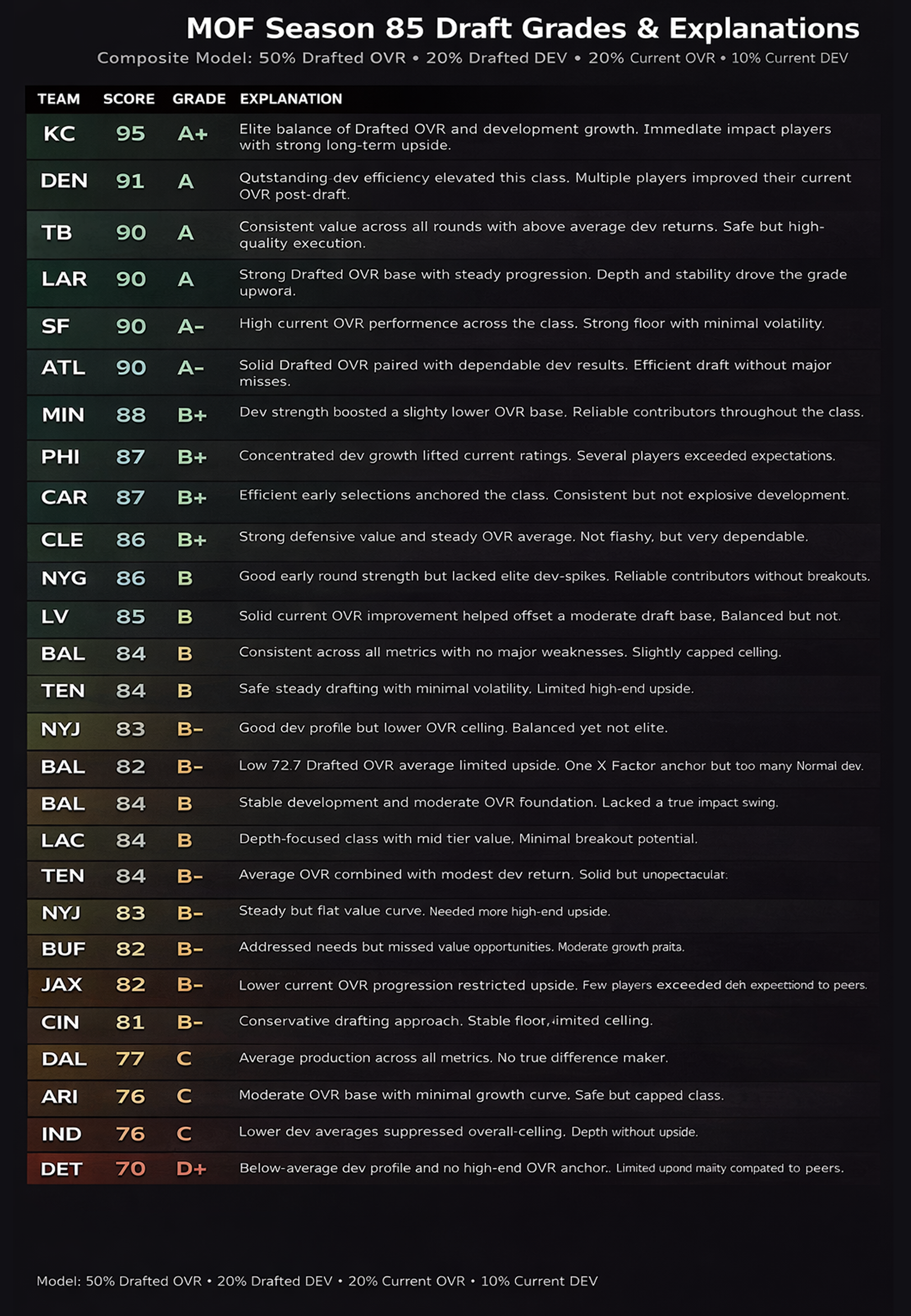
Task: Click the EXPLANATION column header
Action: (291, 99)
